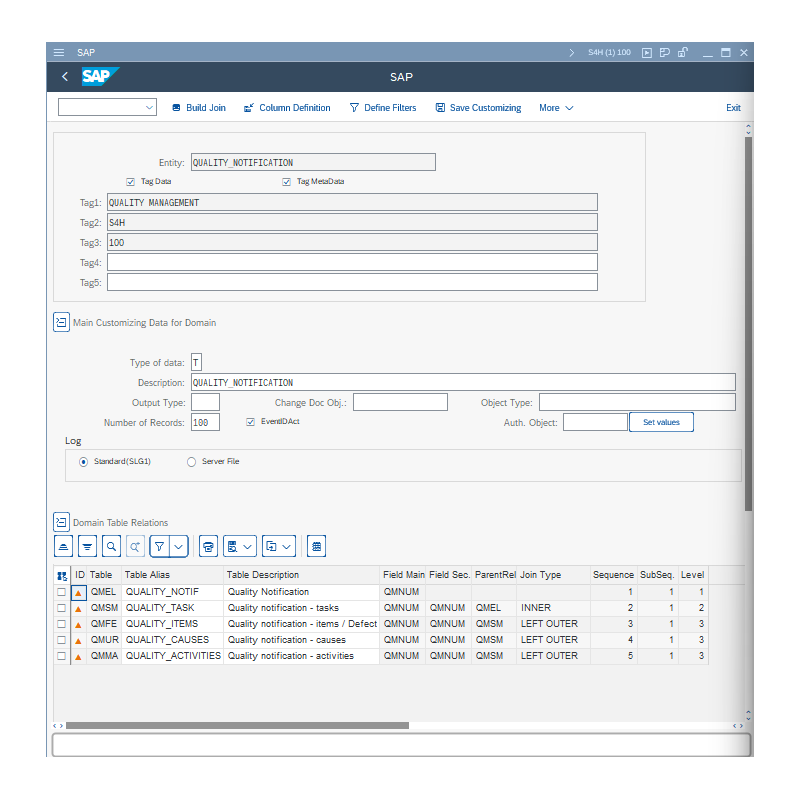Click the layout grid icon in table toolbar
800x800 pixels.
tap(316, 547)
